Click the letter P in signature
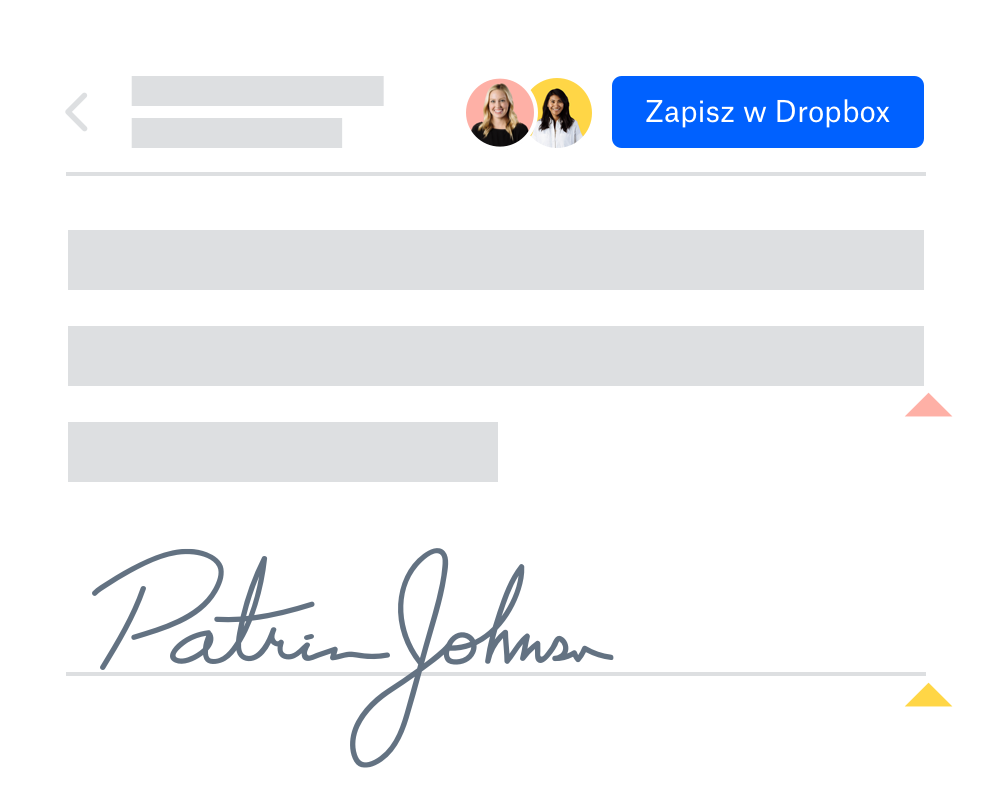Viewport: 990px width, 800px height. (158, 608)
